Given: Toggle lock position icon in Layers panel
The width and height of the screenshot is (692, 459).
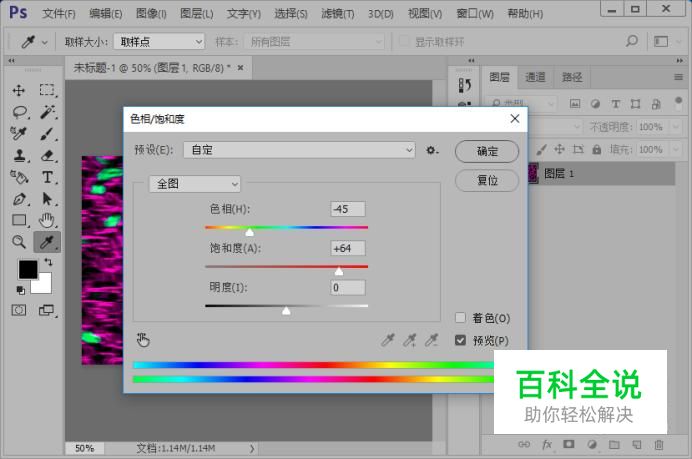Looking at the screenshot, I should coord(559,149).
